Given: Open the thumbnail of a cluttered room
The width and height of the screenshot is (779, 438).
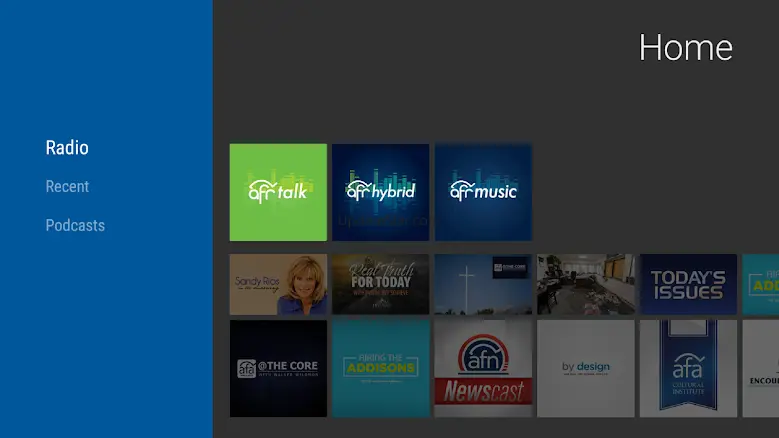Looking at the screenshot, I should coord(586,284).
